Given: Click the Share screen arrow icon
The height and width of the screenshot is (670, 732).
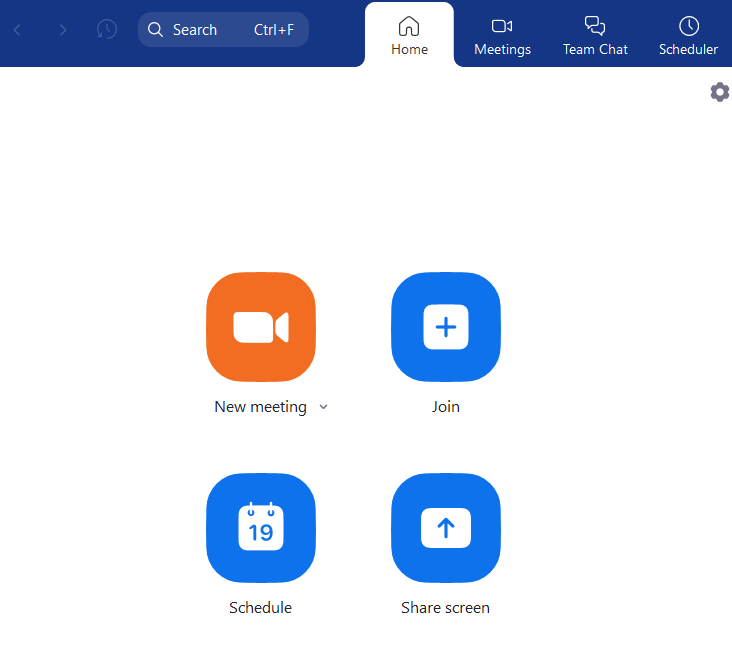Looking at the screenshot, I should (x=446, y=528).
